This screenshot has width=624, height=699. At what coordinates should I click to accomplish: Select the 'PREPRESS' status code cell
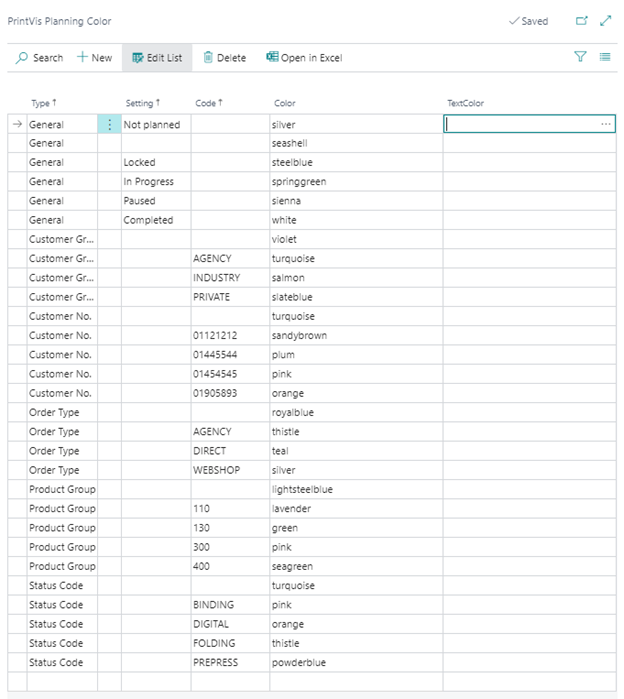[230, 662]
